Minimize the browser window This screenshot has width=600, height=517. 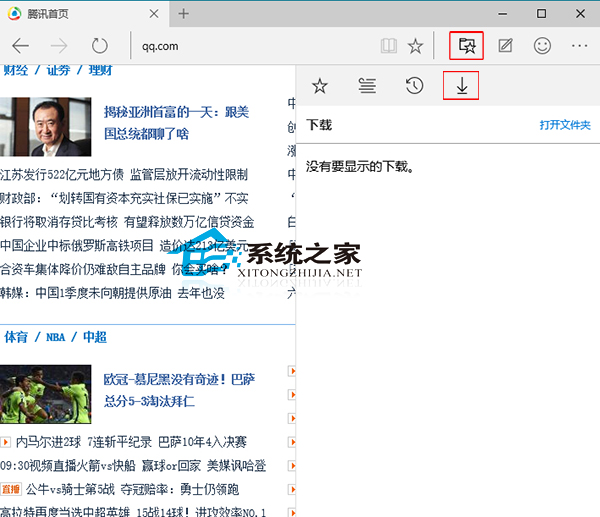point(503,14)
